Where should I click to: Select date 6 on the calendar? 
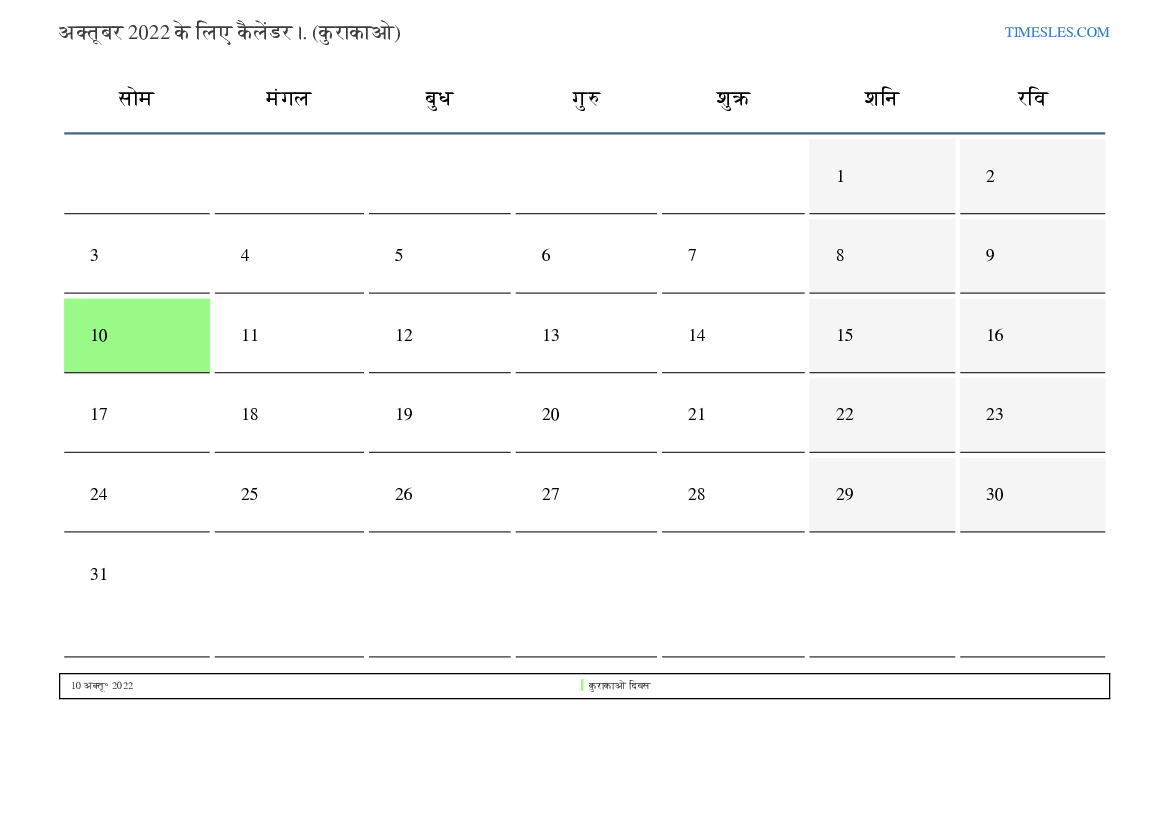586,256
